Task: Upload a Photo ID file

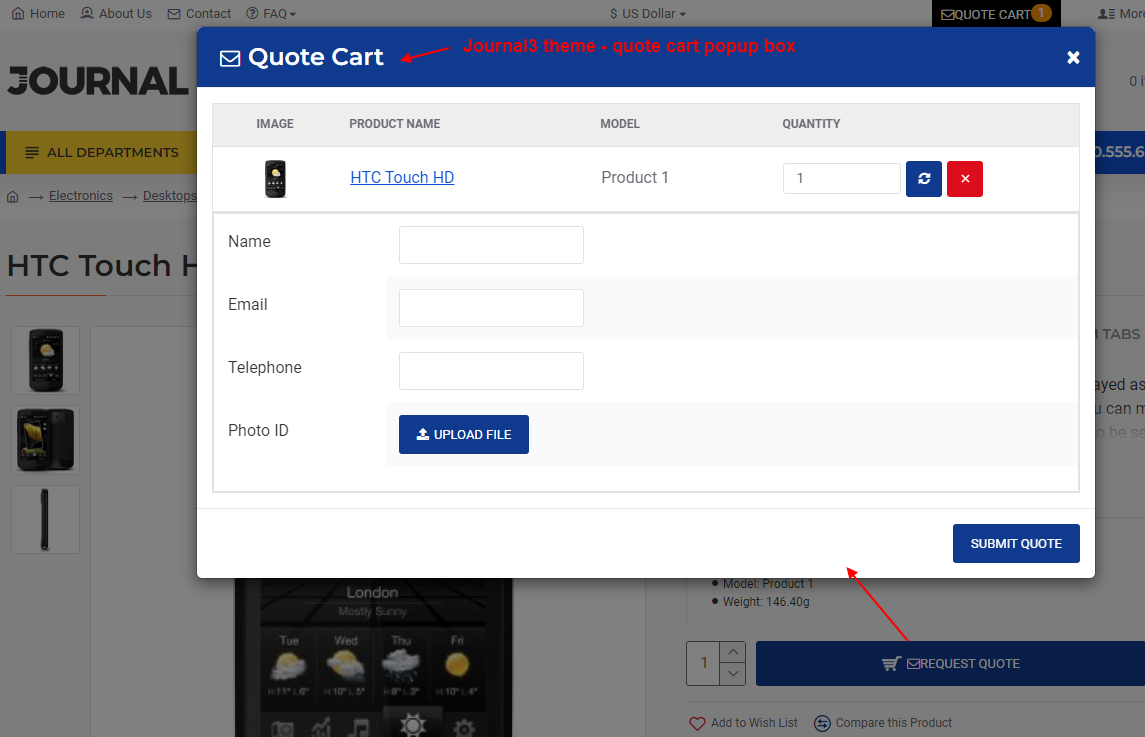Action: click(464, 435)
